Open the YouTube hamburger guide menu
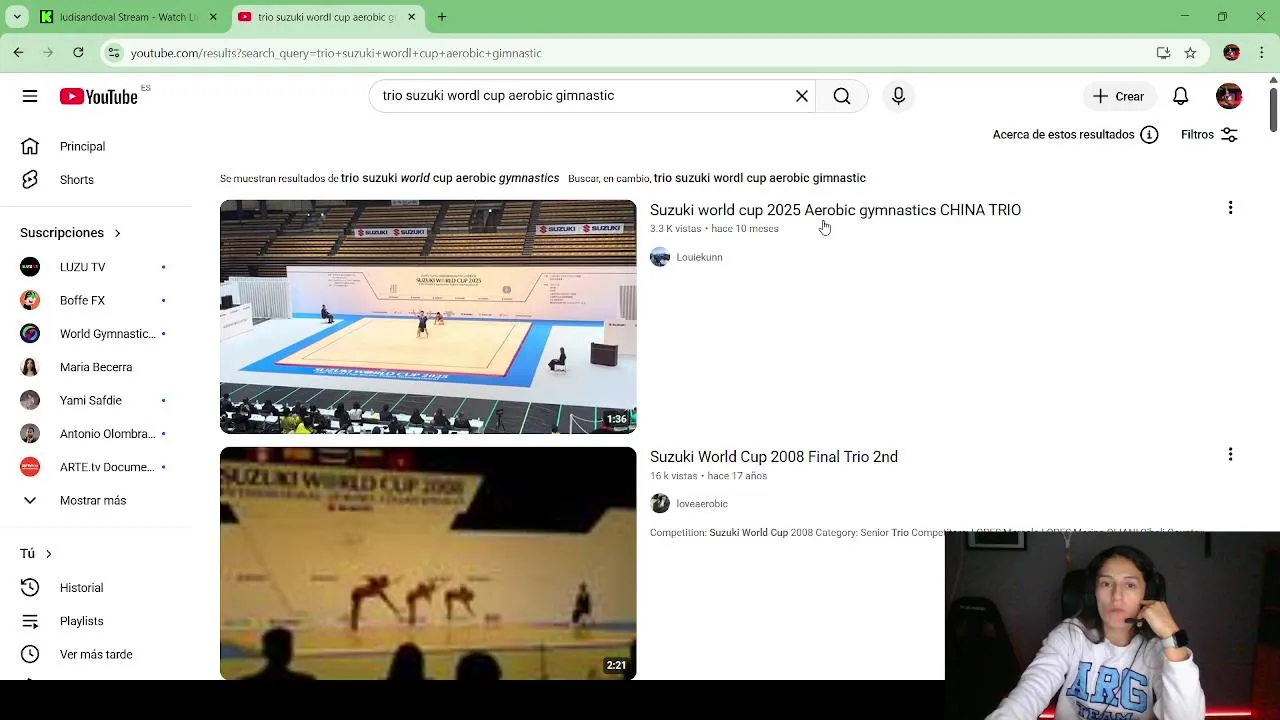The height and width of the screenshot is (720, 1280). pos(30,96)
